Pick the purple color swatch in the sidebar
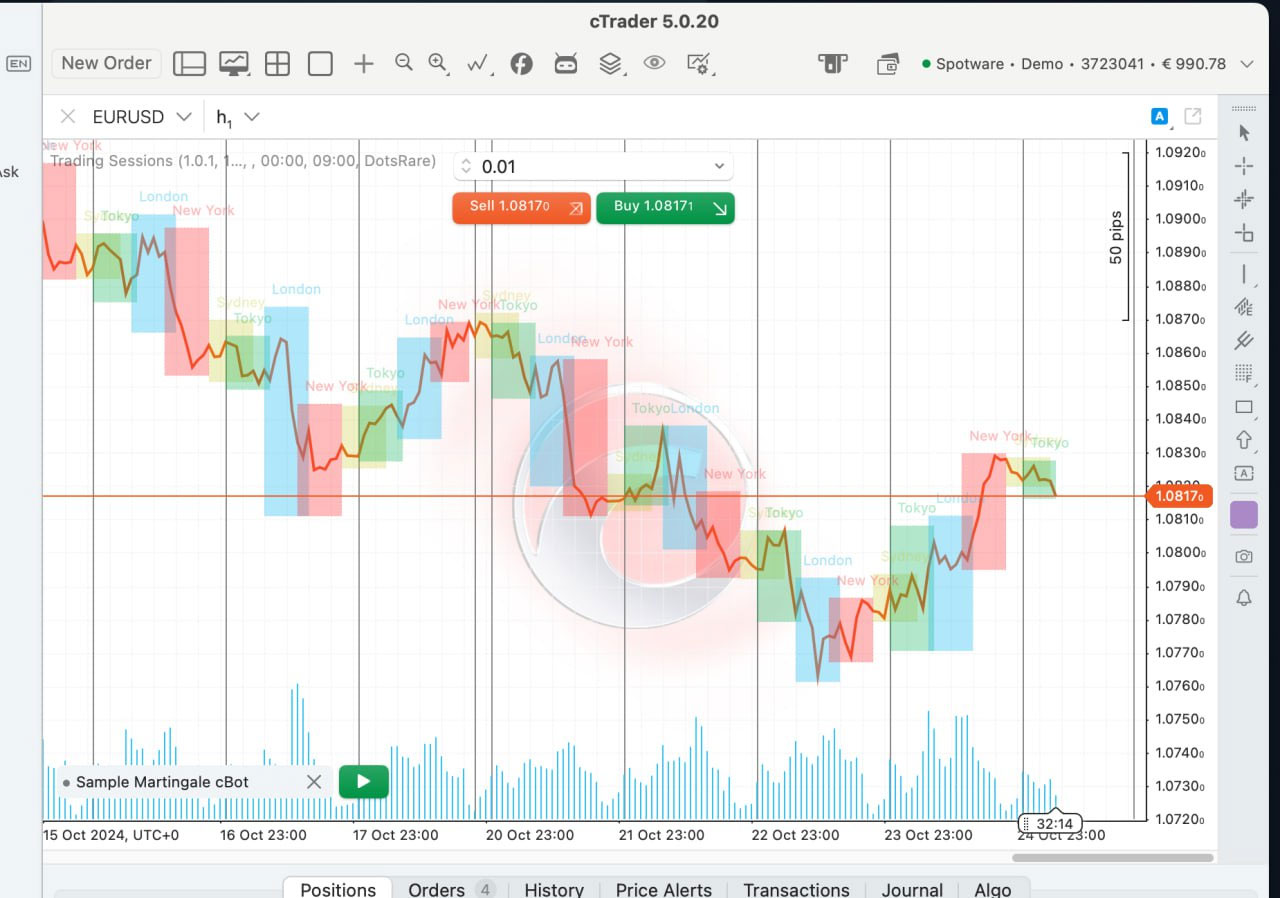1280x898 pixels. 1243,514
